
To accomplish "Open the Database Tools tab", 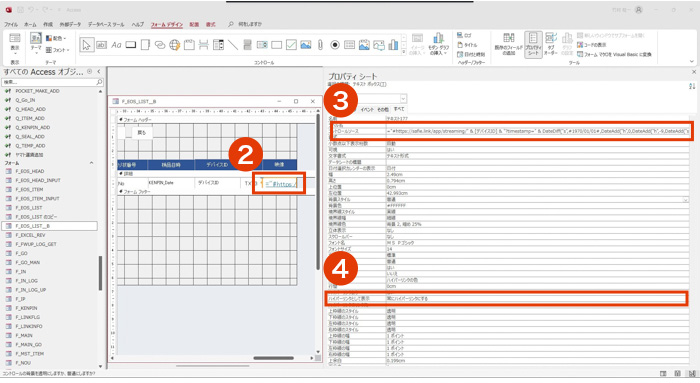I will pyautogui.click(x=106, y=25).
